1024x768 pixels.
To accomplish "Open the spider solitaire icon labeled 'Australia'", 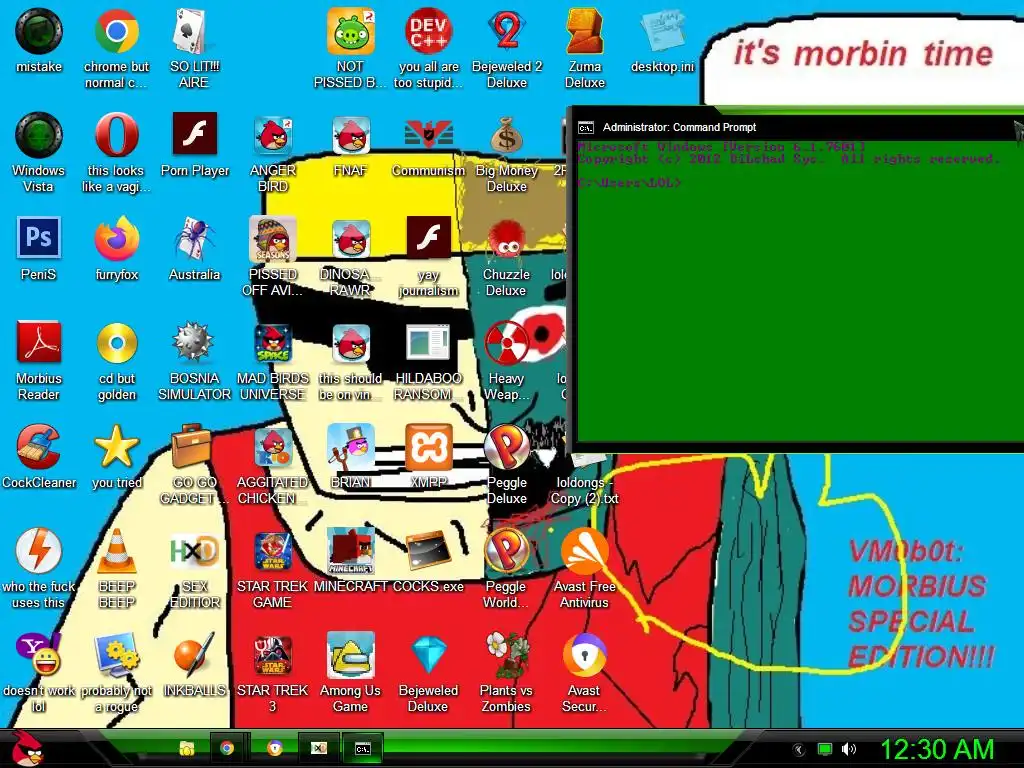I will click(194, 239).
